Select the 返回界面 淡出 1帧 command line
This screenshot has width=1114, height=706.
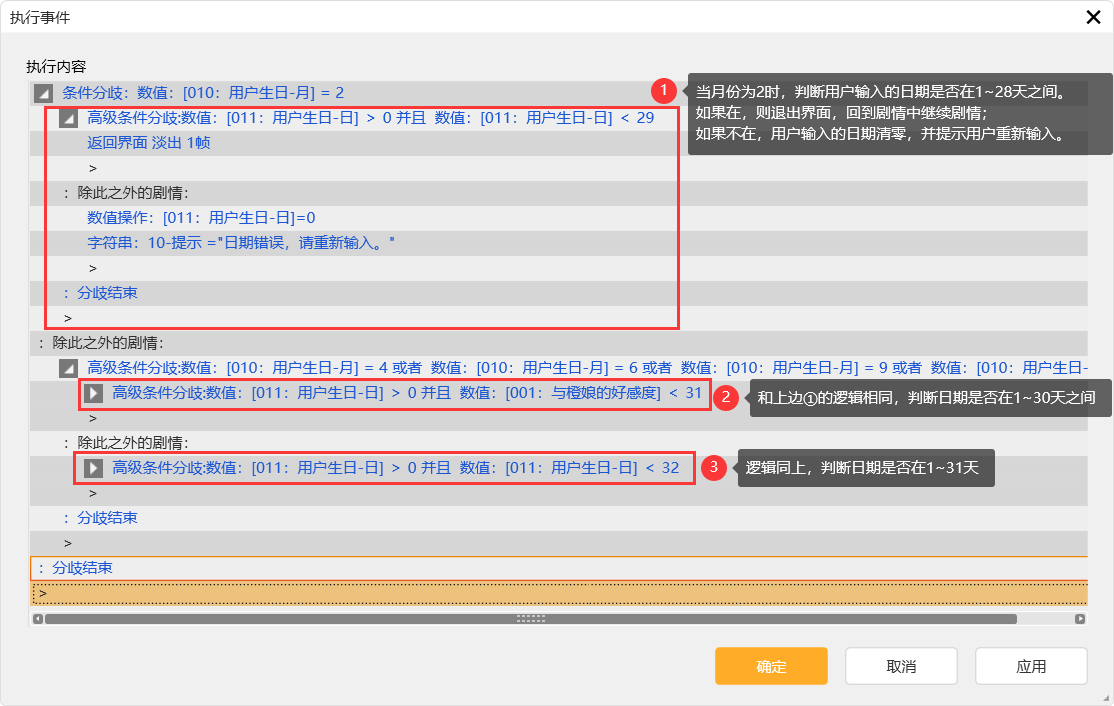[148, 143]
